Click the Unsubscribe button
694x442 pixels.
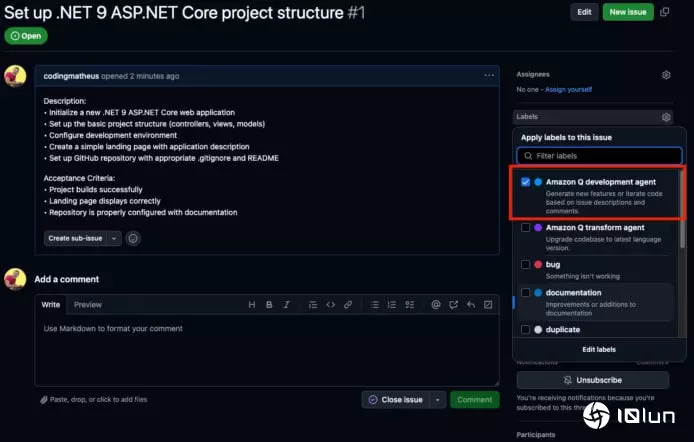coord(593,380)
